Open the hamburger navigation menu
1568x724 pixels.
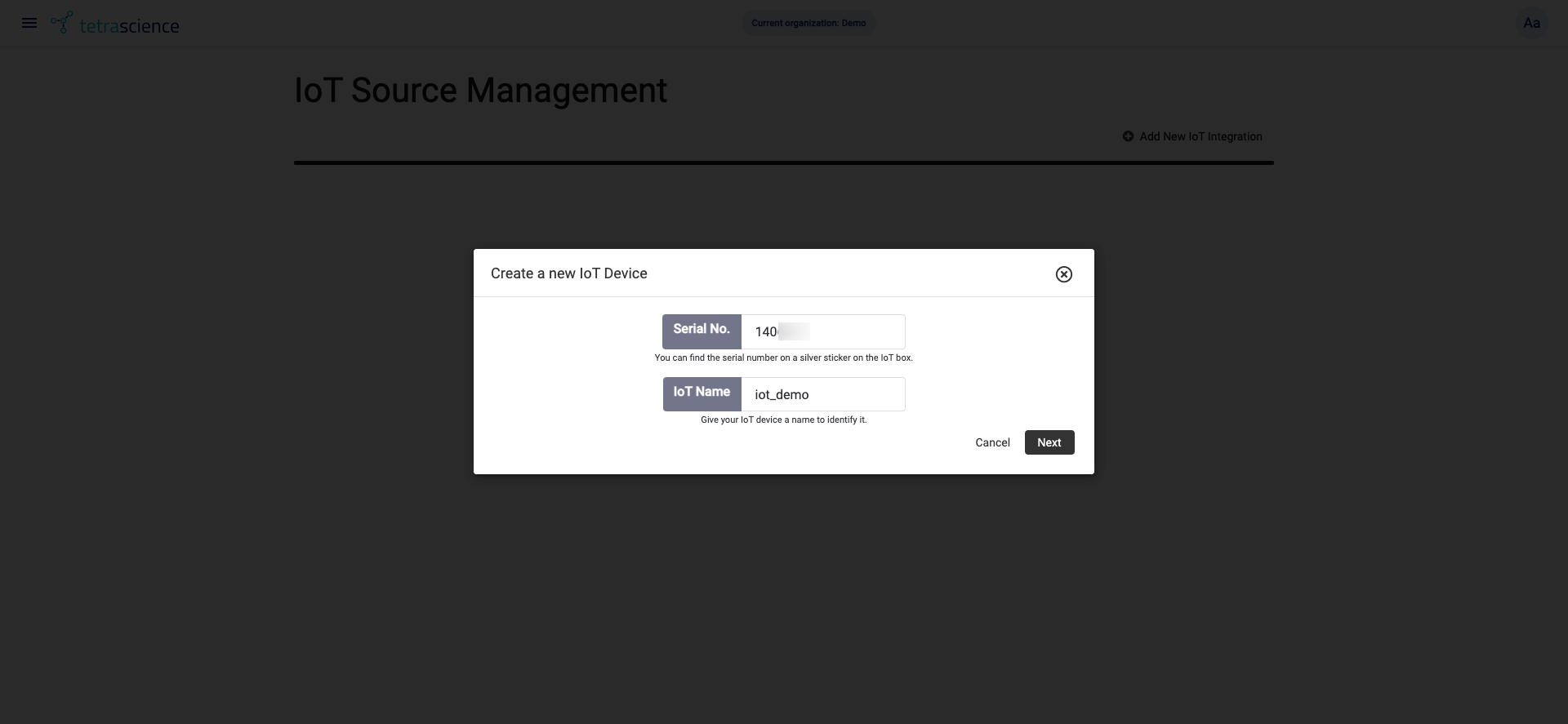tap(29, 23)
